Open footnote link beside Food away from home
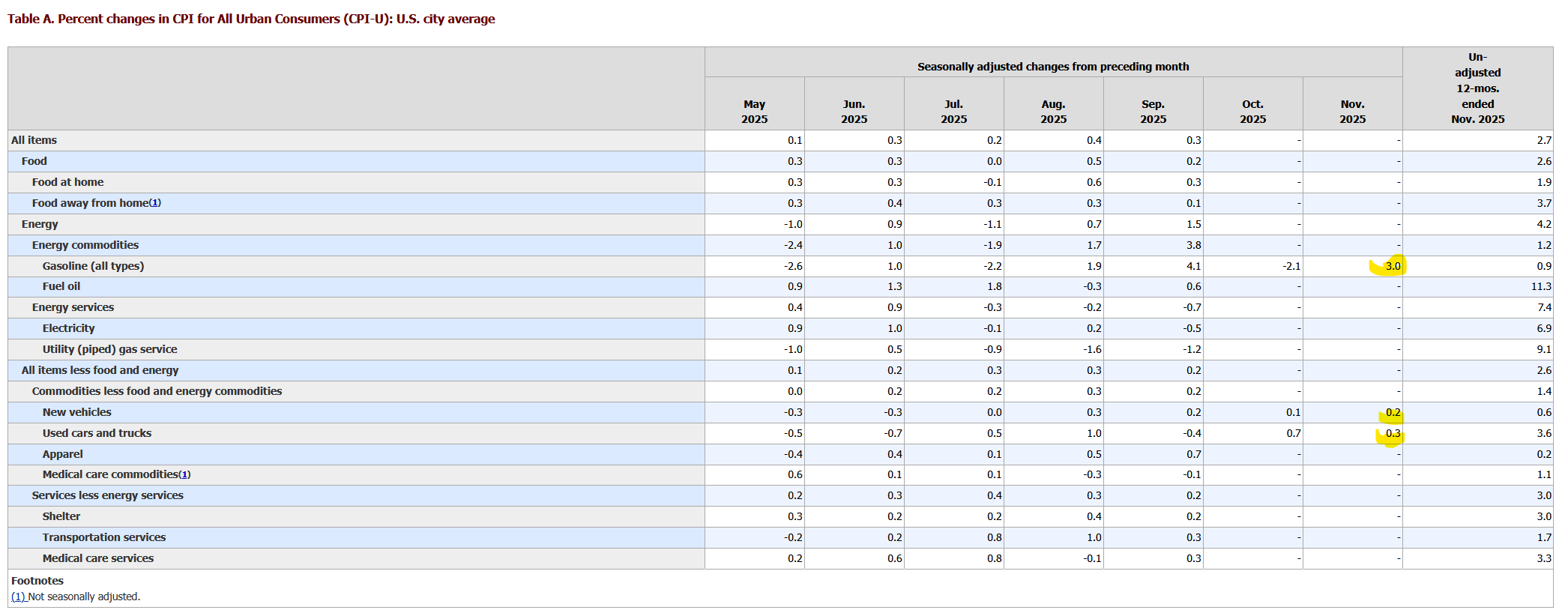The height and width of the screenshot is (610, 1568). 155,203
